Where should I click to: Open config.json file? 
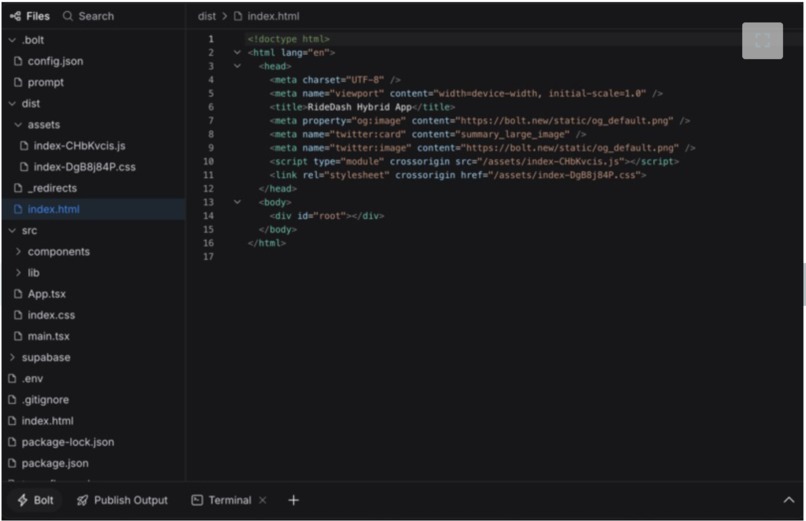point(55,61)
